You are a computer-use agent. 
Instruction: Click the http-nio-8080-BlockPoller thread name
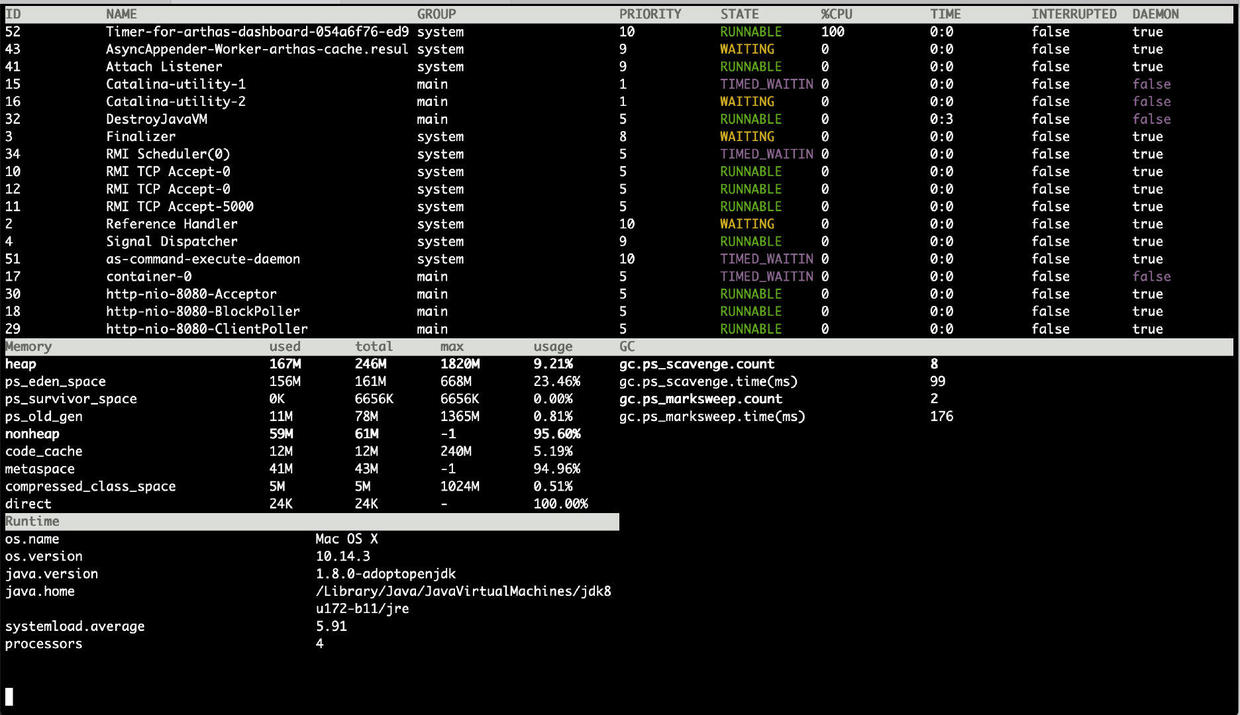tap(203, 311)
